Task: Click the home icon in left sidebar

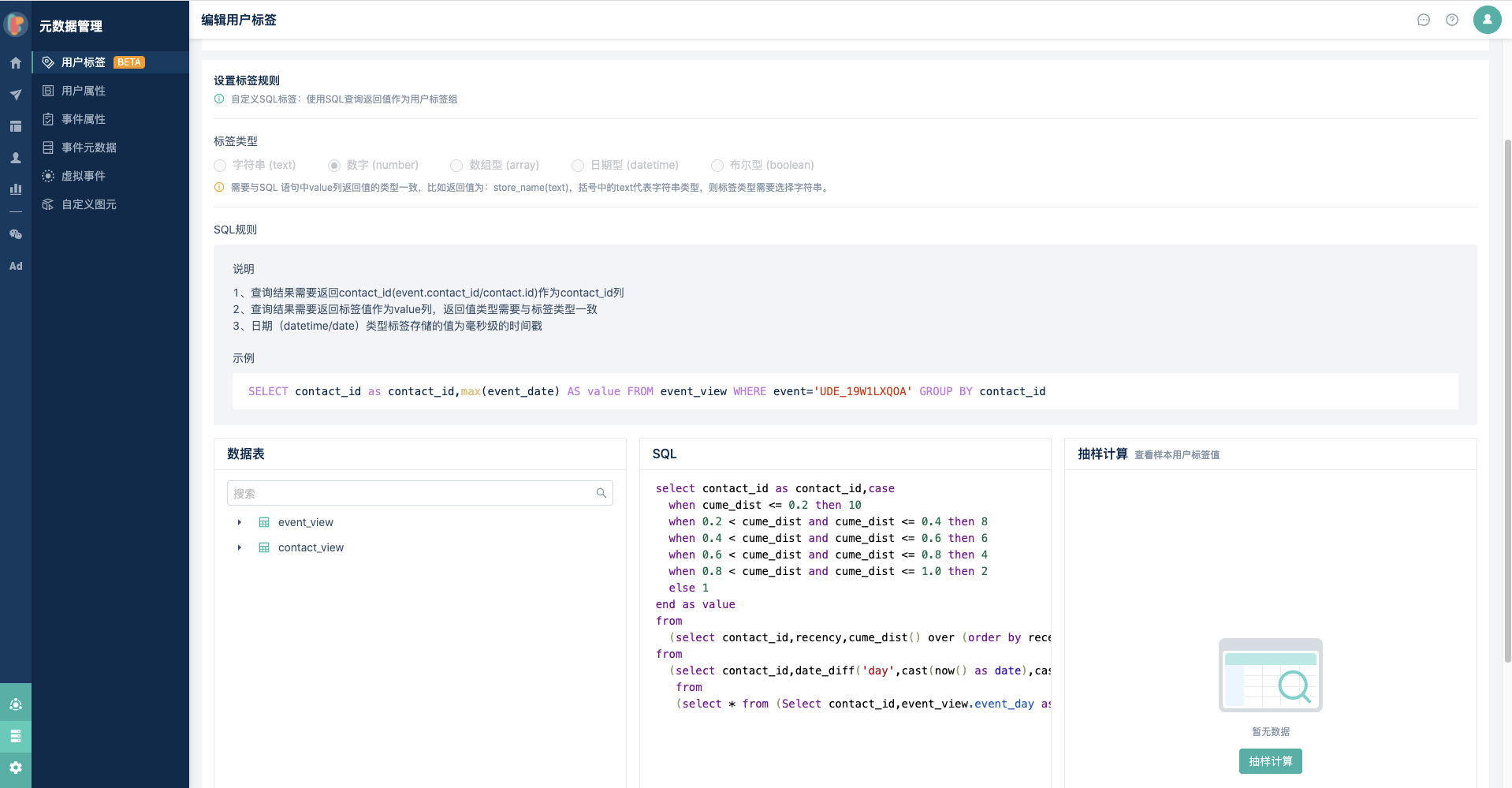Action: point(16,63)
